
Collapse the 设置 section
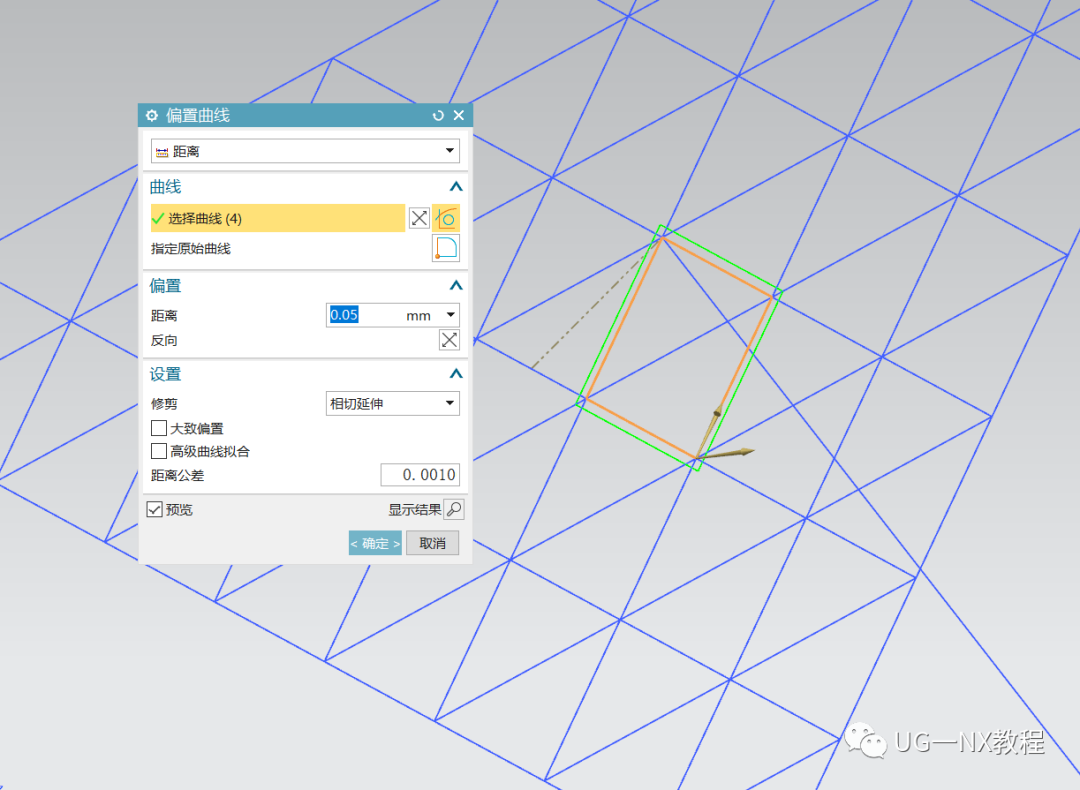(x=455, y=373)
